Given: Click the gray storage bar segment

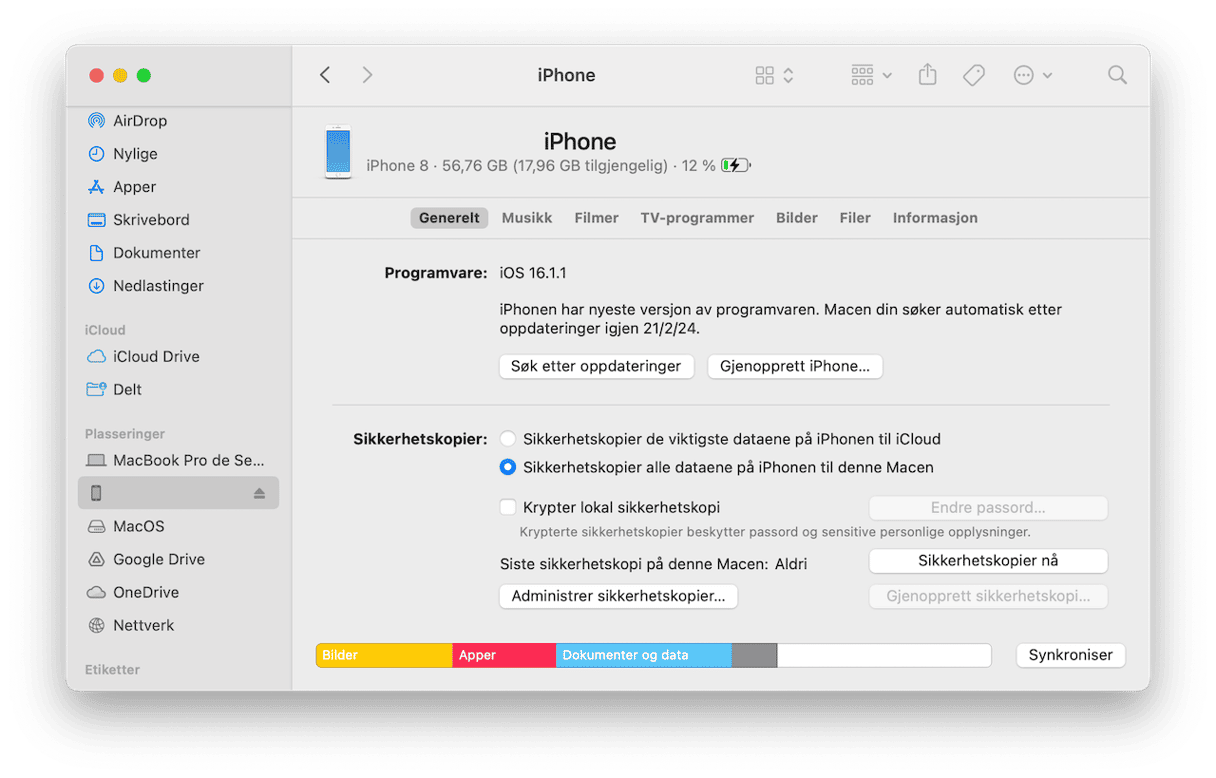Looking at the screenshot, I should 754,655.
